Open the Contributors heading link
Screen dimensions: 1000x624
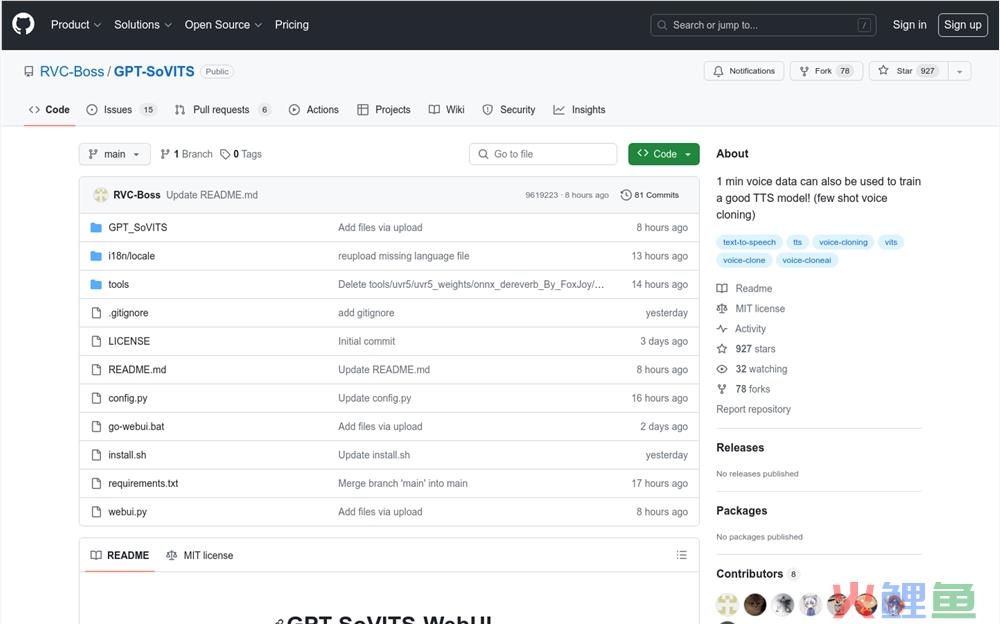click(x=757, y=574)
